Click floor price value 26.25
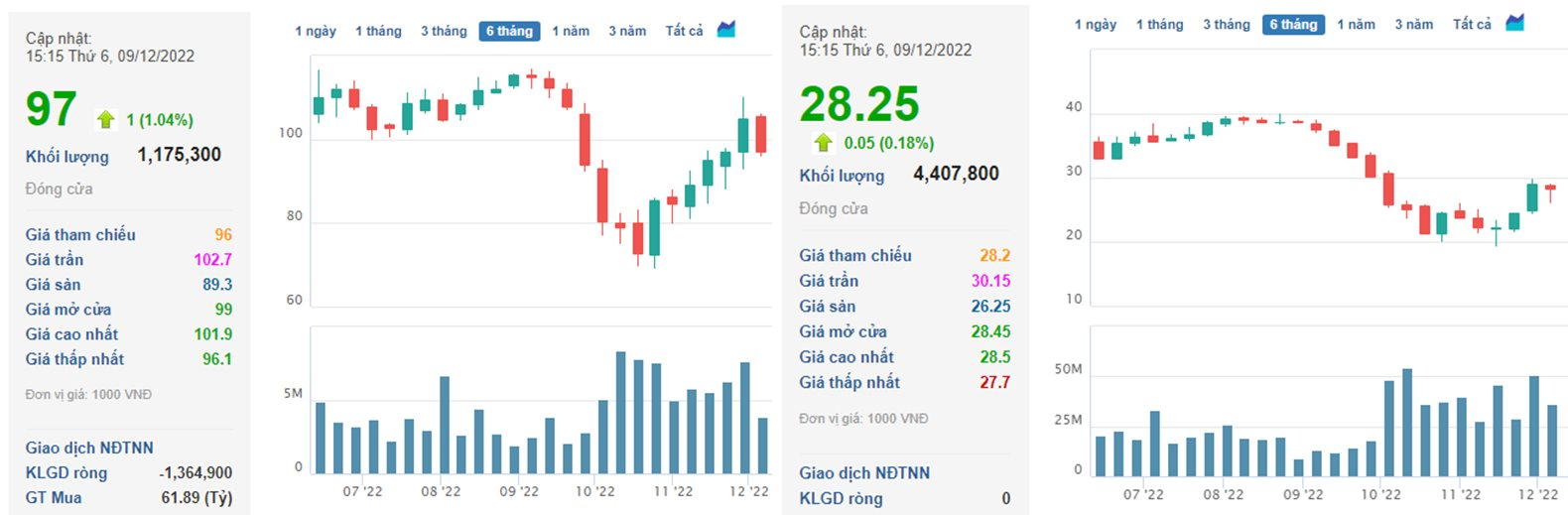This screenshot has height=515, width=1568. [x=990, y=307]
